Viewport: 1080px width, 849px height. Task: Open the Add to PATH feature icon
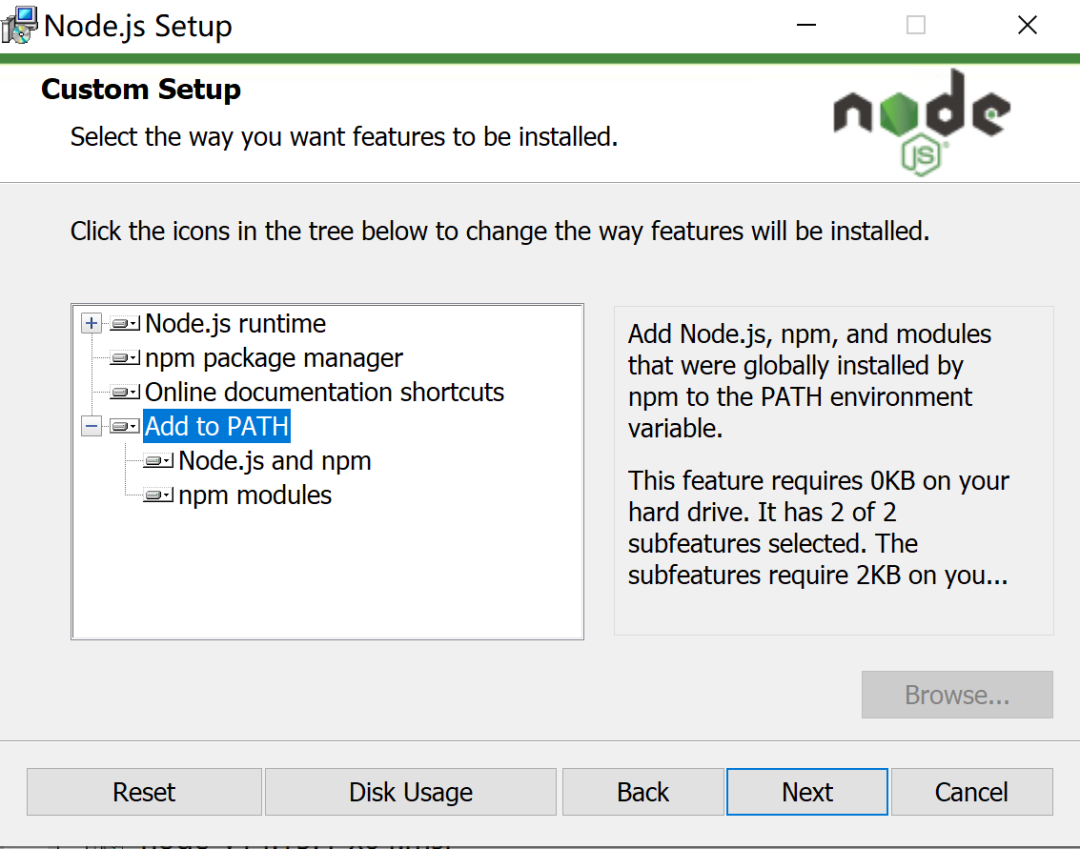pyautogui.click(x=125, y=426)
